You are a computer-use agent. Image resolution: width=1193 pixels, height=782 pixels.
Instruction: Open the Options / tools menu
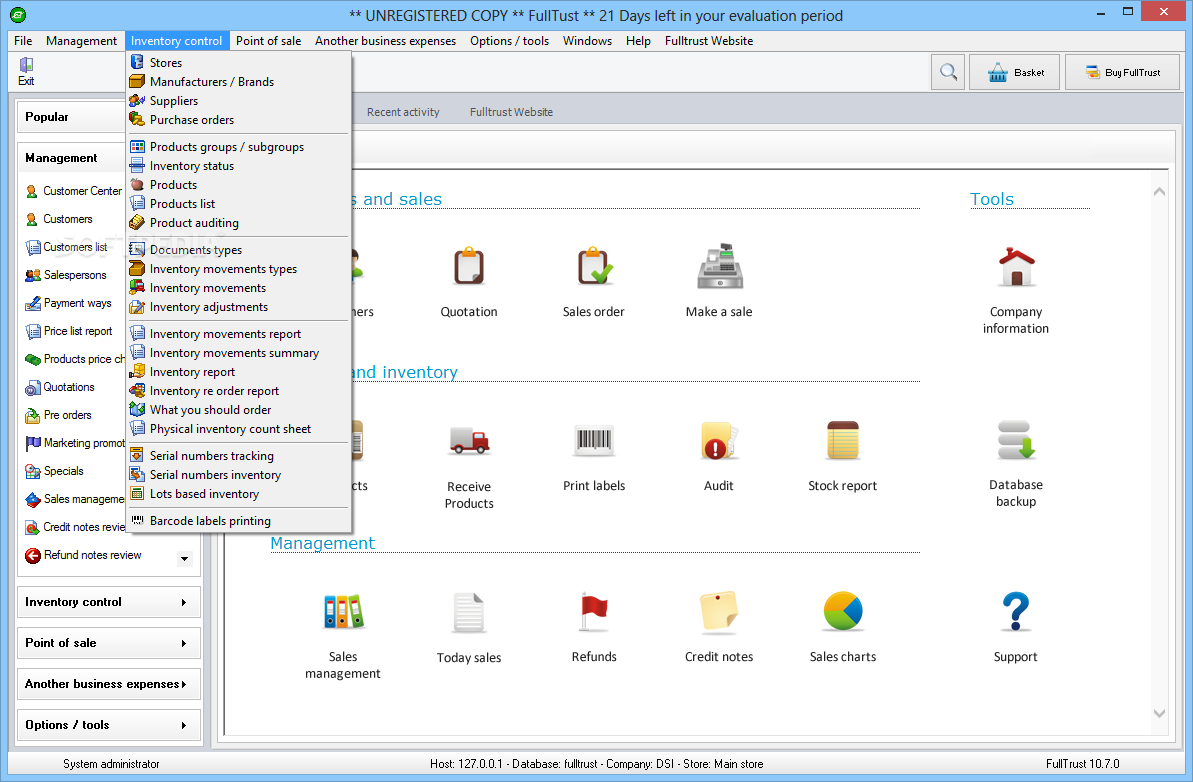(x=509, y=41)
